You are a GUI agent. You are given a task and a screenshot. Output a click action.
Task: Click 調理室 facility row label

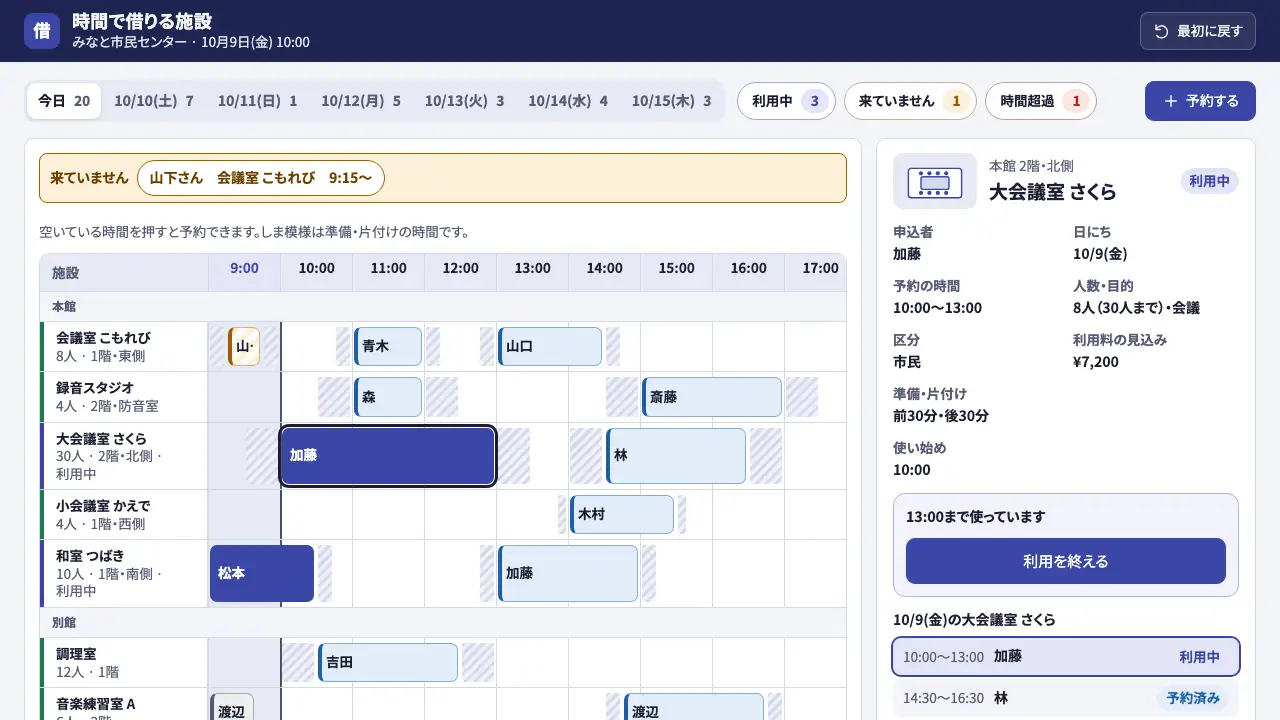pyautogui.click(x=124, y=663)
